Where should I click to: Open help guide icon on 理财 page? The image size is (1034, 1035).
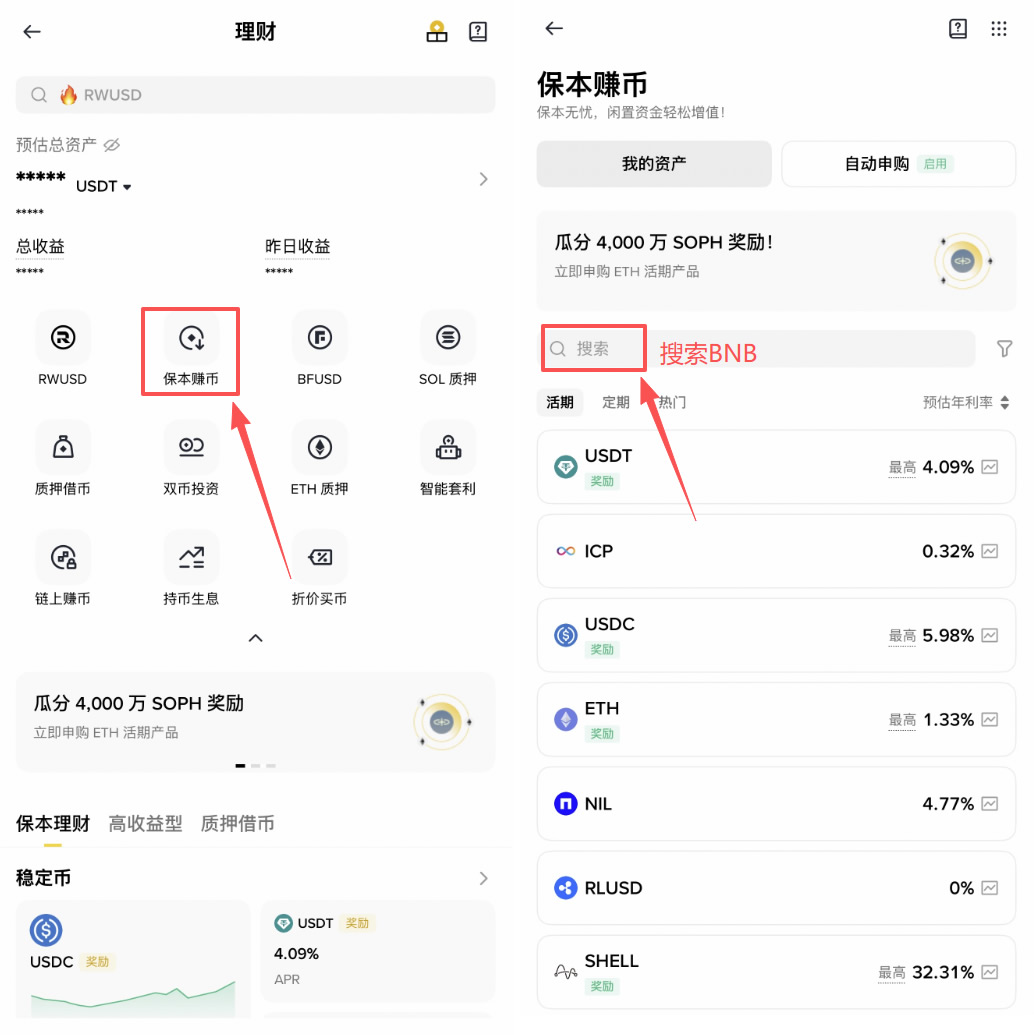(477, 31)
